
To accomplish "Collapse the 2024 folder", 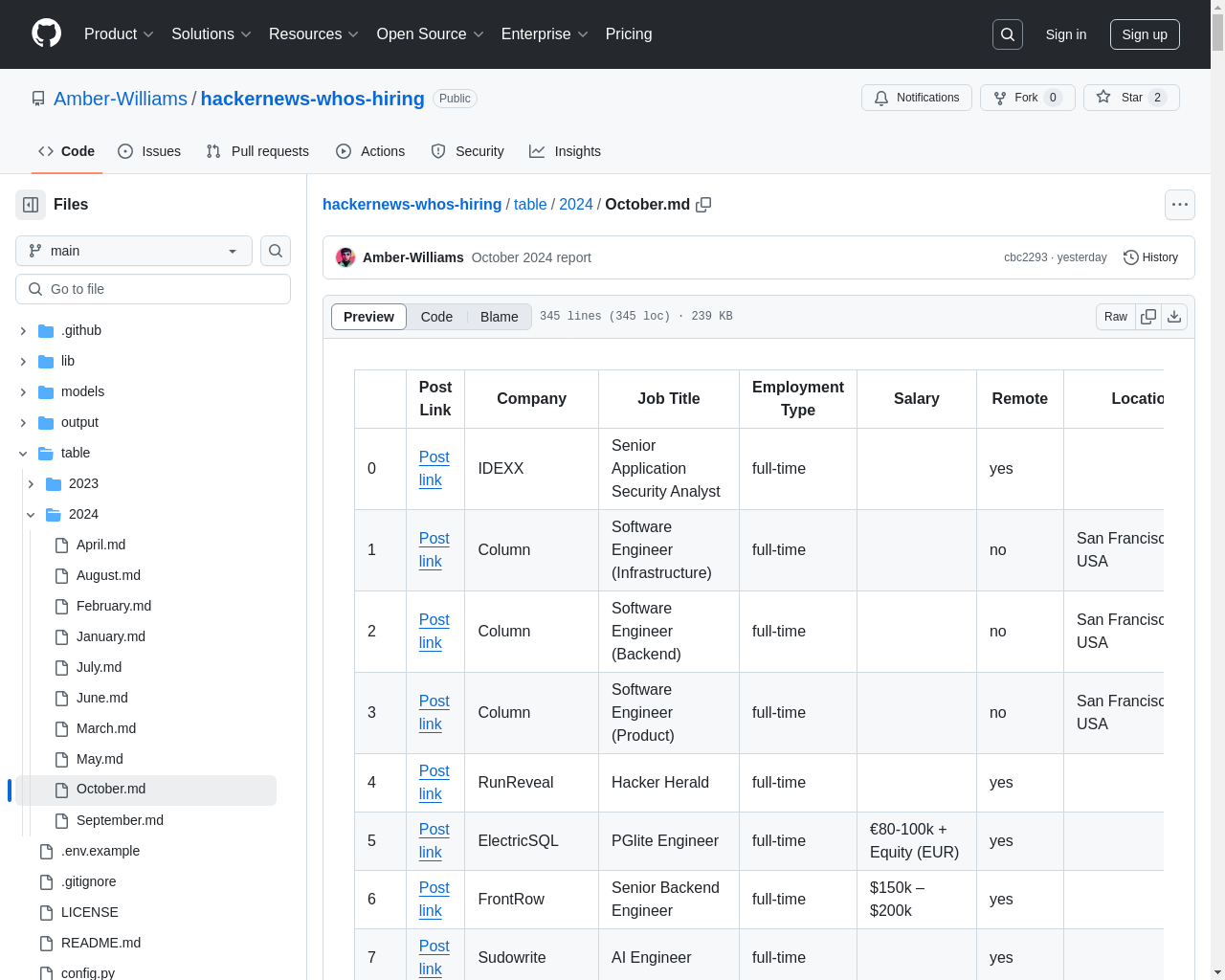I will tap(31, 514).
